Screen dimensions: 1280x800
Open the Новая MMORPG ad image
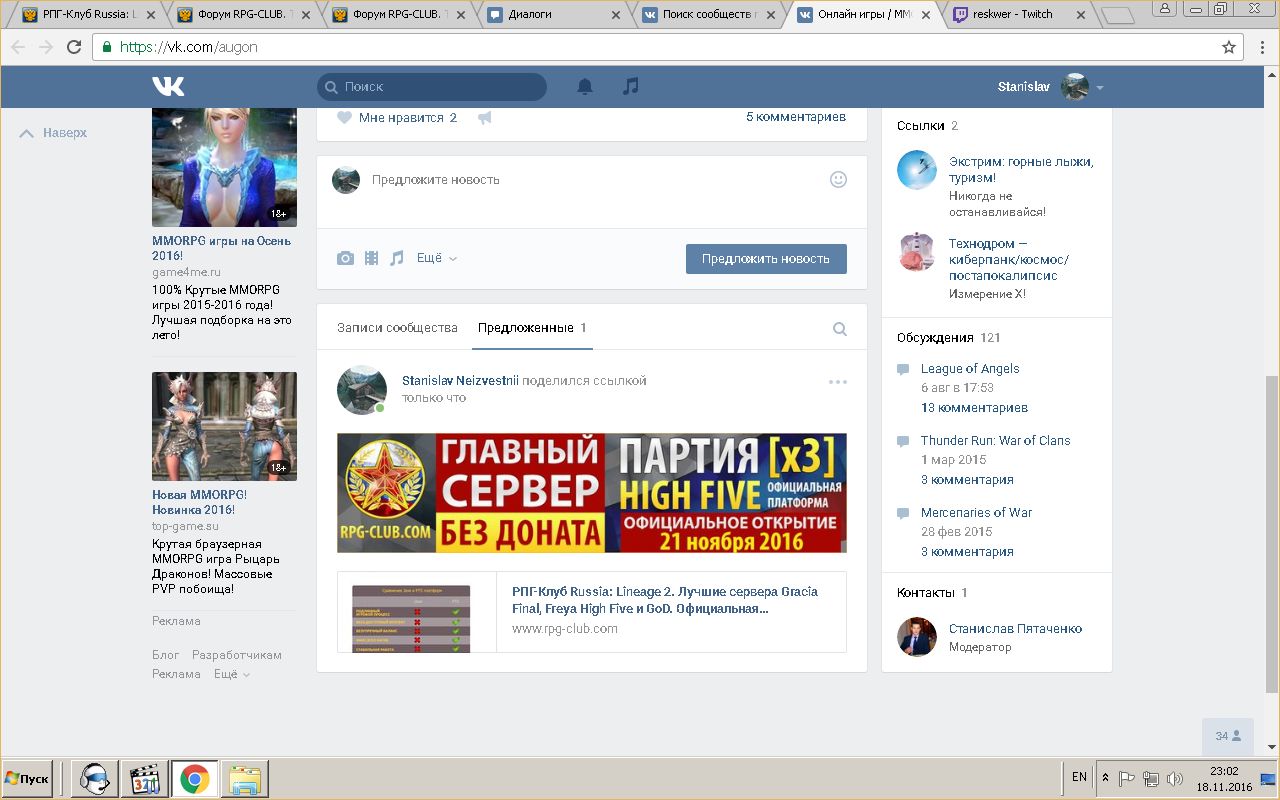click(224, 426)
